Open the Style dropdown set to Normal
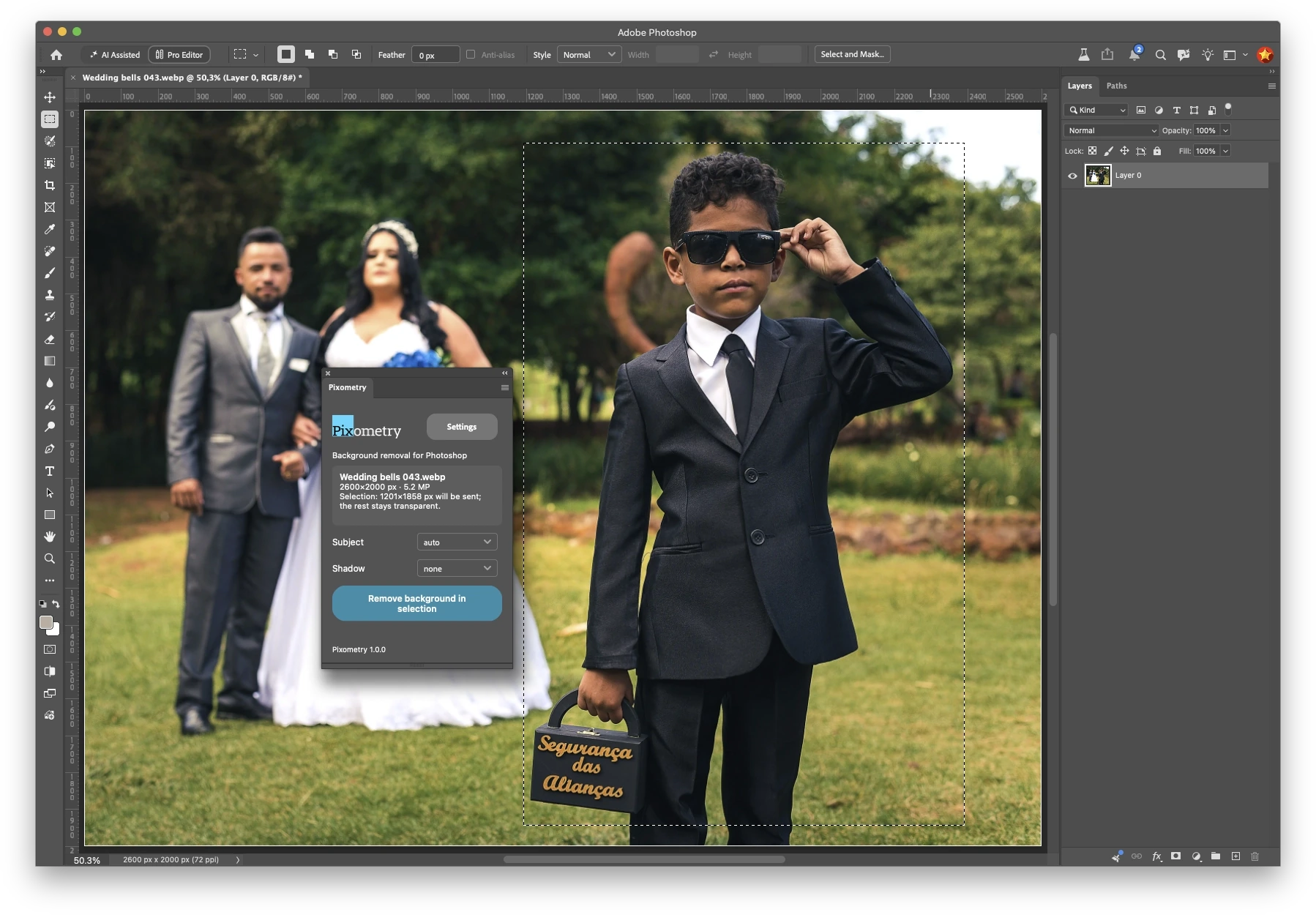This screenshot has height=915, width=1316. pyautogui.click(x=589, y=54)
